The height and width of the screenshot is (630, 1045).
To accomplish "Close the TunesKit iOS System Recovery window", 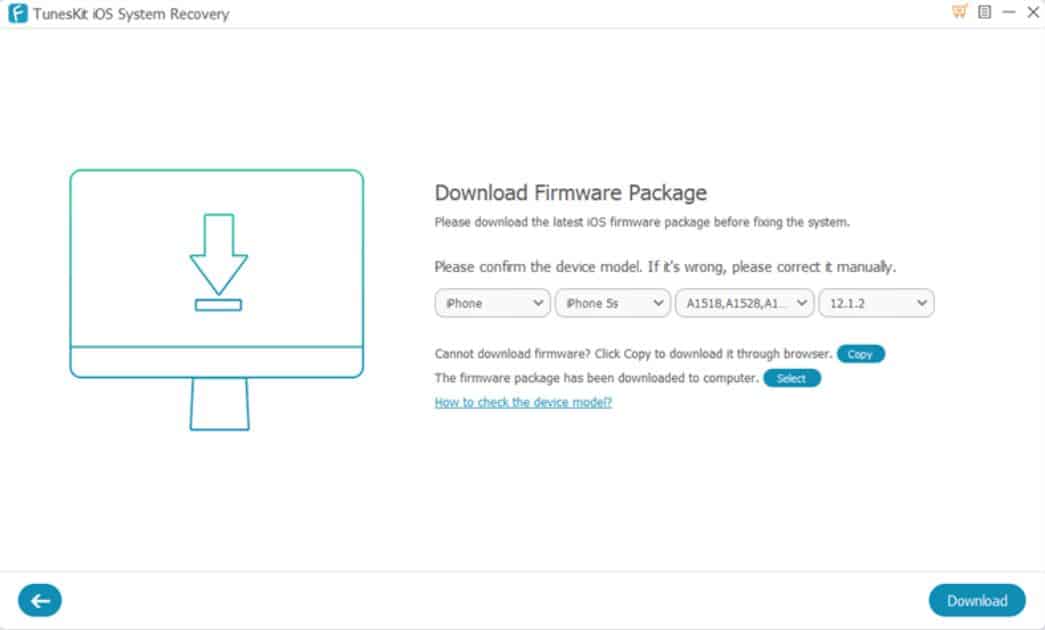I will 1032,12.
